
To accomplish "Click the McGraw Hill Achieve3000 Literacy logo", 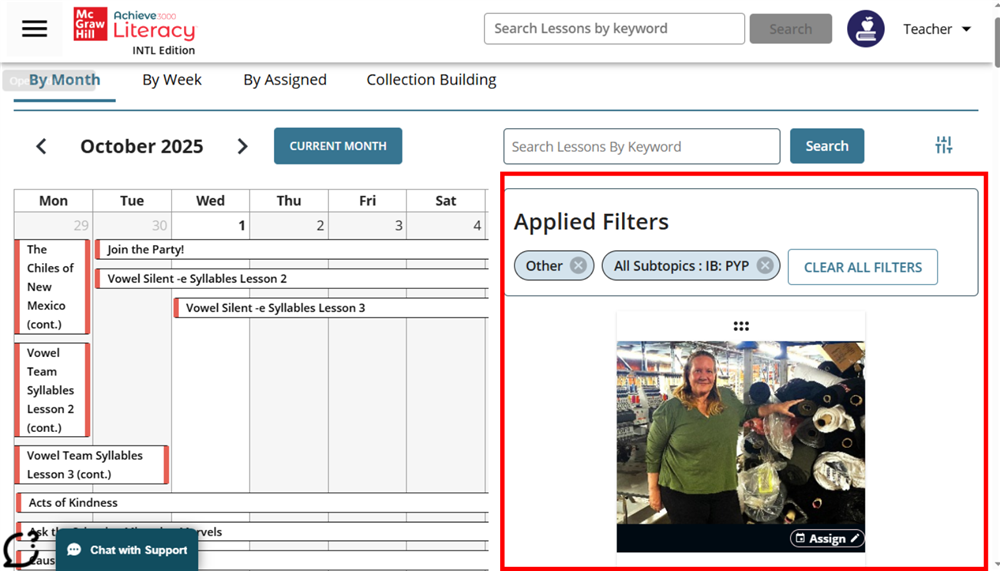I will [x=135, y=29].
